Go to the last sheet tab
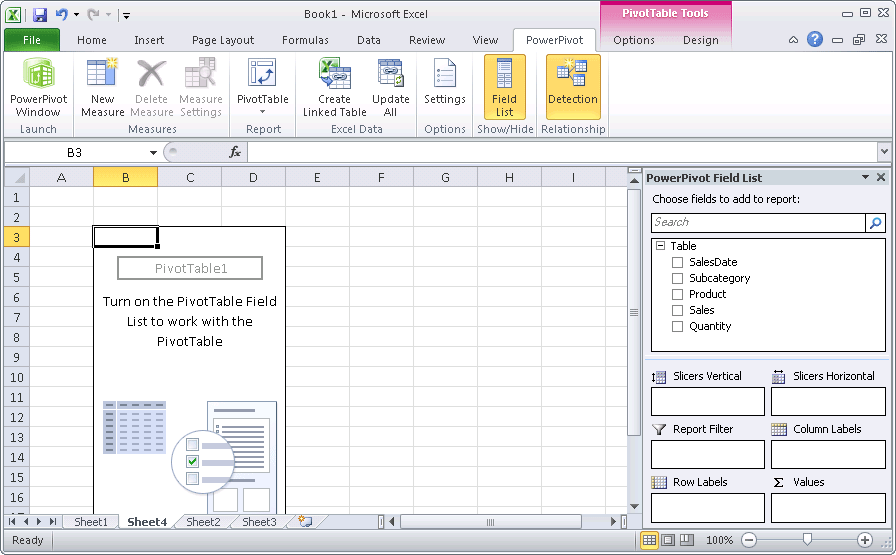Screen dimensions: 896x555 [x=53, y=521]
